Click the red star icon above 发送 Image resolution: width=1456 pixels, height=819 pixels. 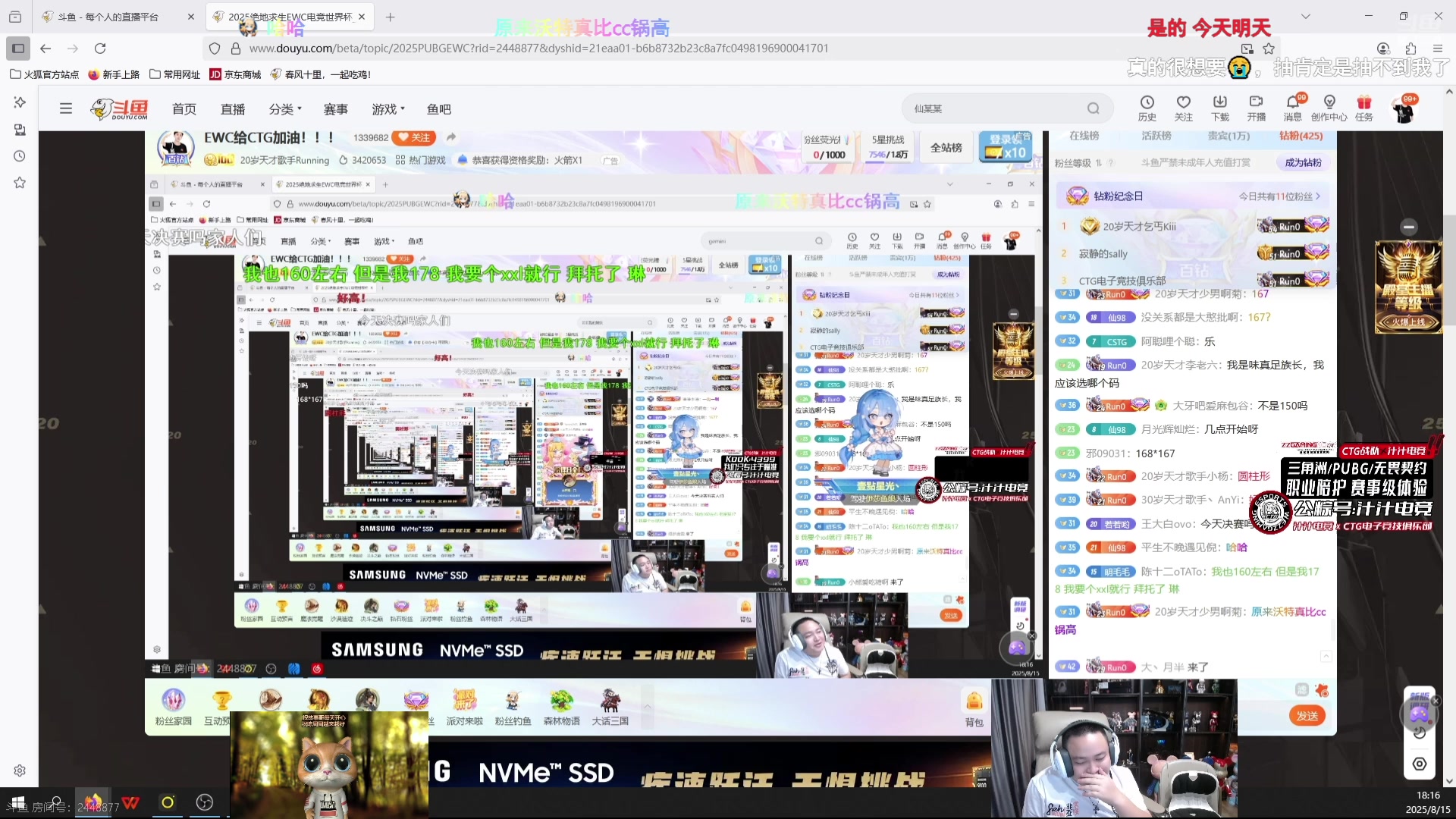(1322, 690)
